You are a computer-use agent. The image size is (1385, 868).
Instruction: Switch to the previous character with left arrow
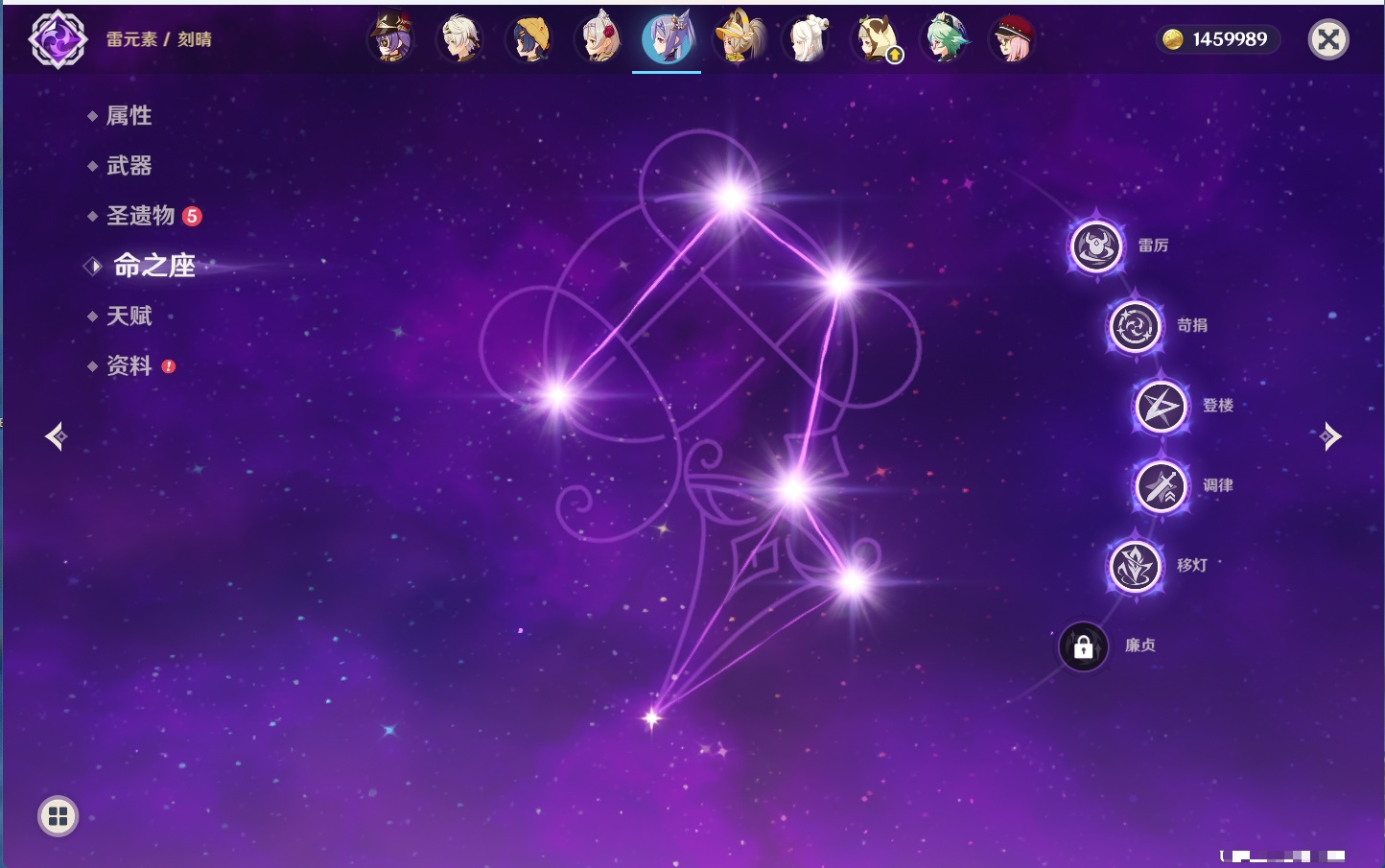pos(56,436)
